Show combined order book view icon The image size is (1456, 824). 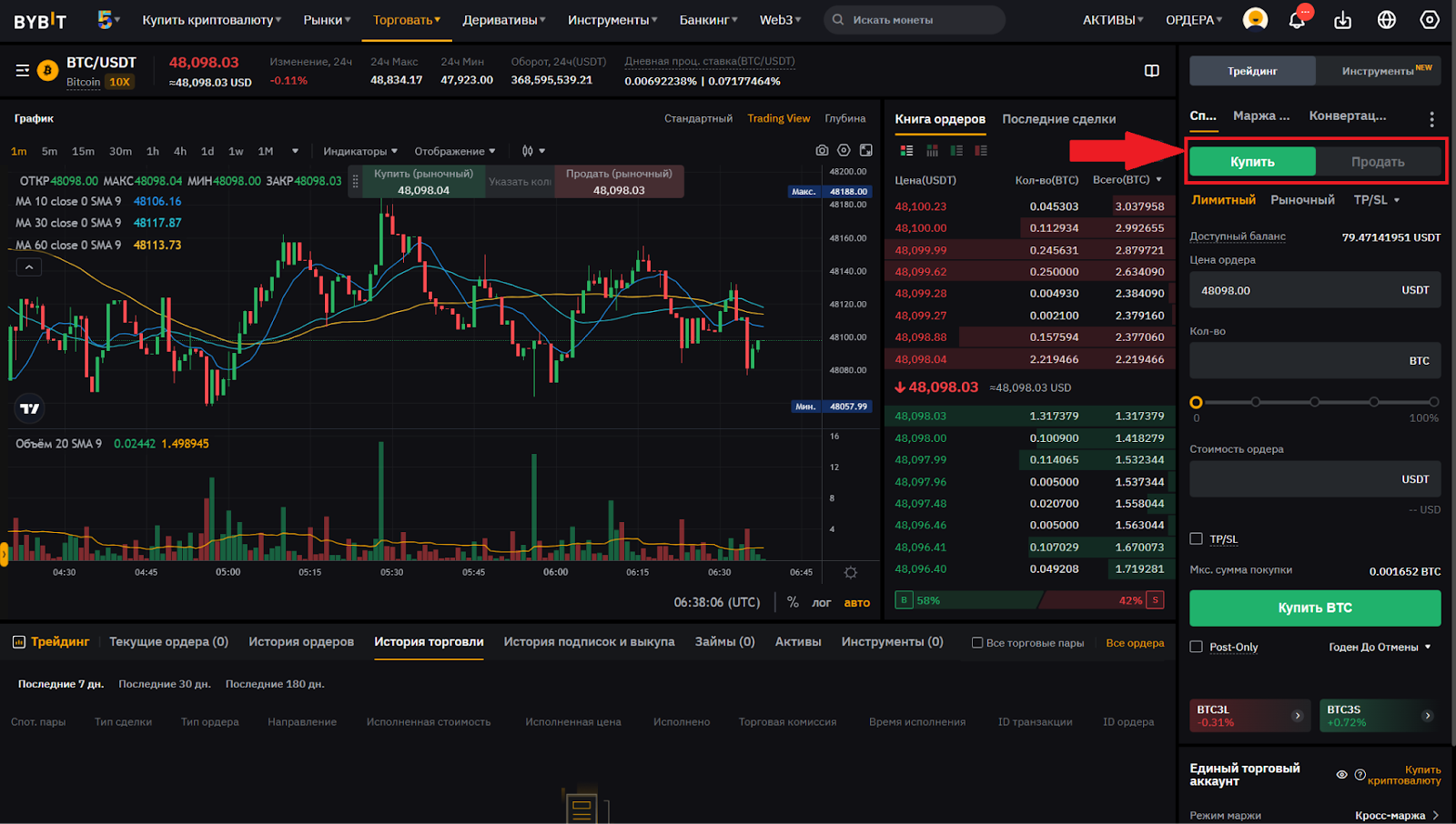click(906, 150)
